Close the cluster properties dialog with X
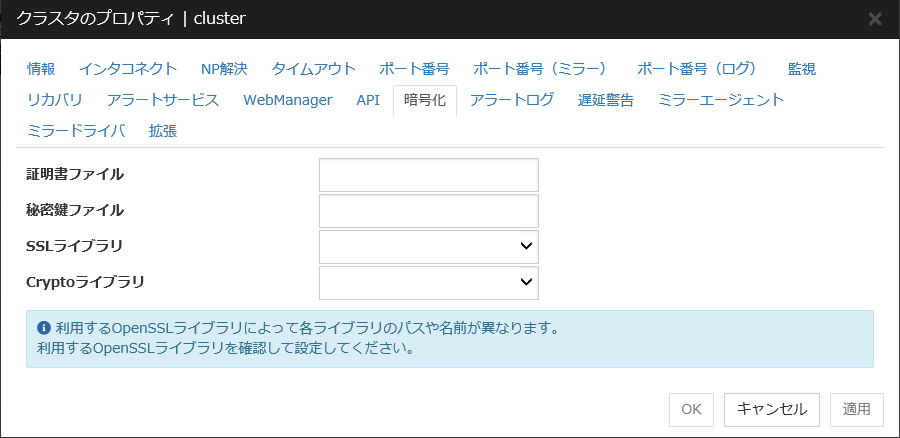 pyautogui.click(x=875, y=19)
